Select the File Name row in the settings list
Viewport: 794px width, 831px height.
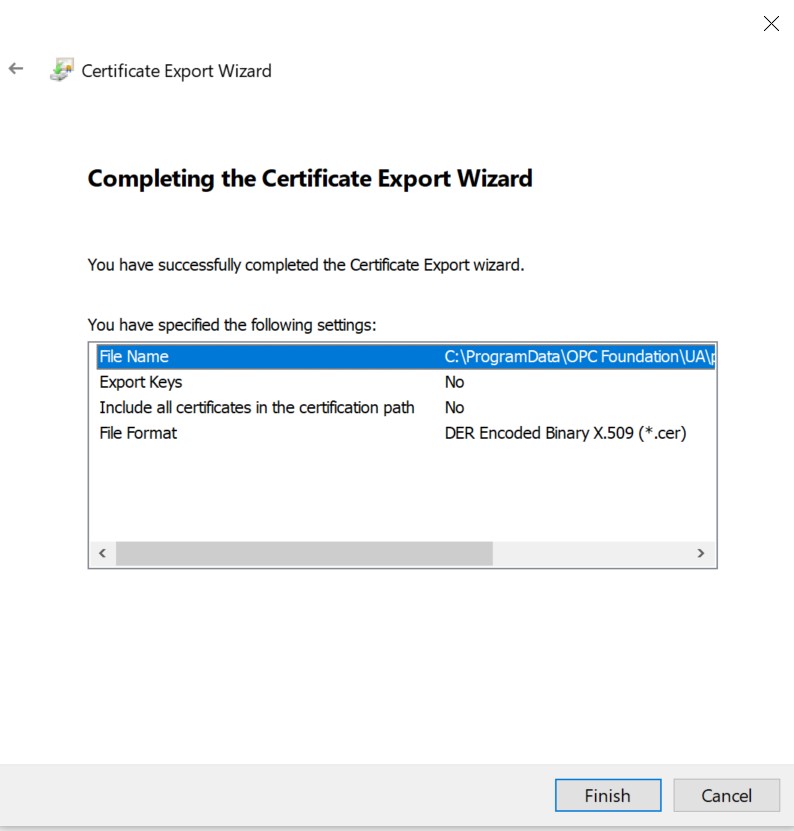point(134,357)
